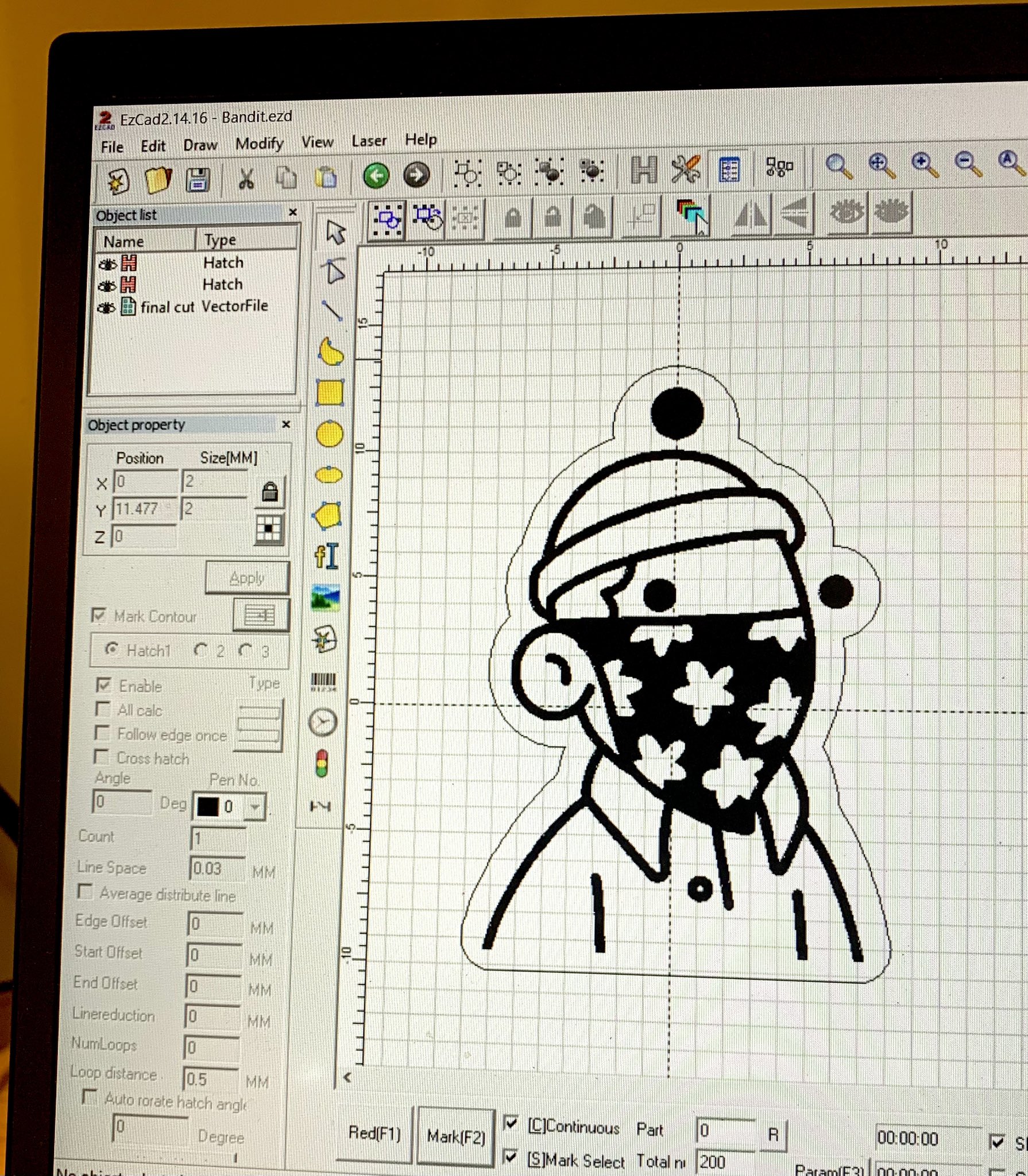Close the Object property panel
Screen dimensions: 1028x1176
click(x=286, y=424)
